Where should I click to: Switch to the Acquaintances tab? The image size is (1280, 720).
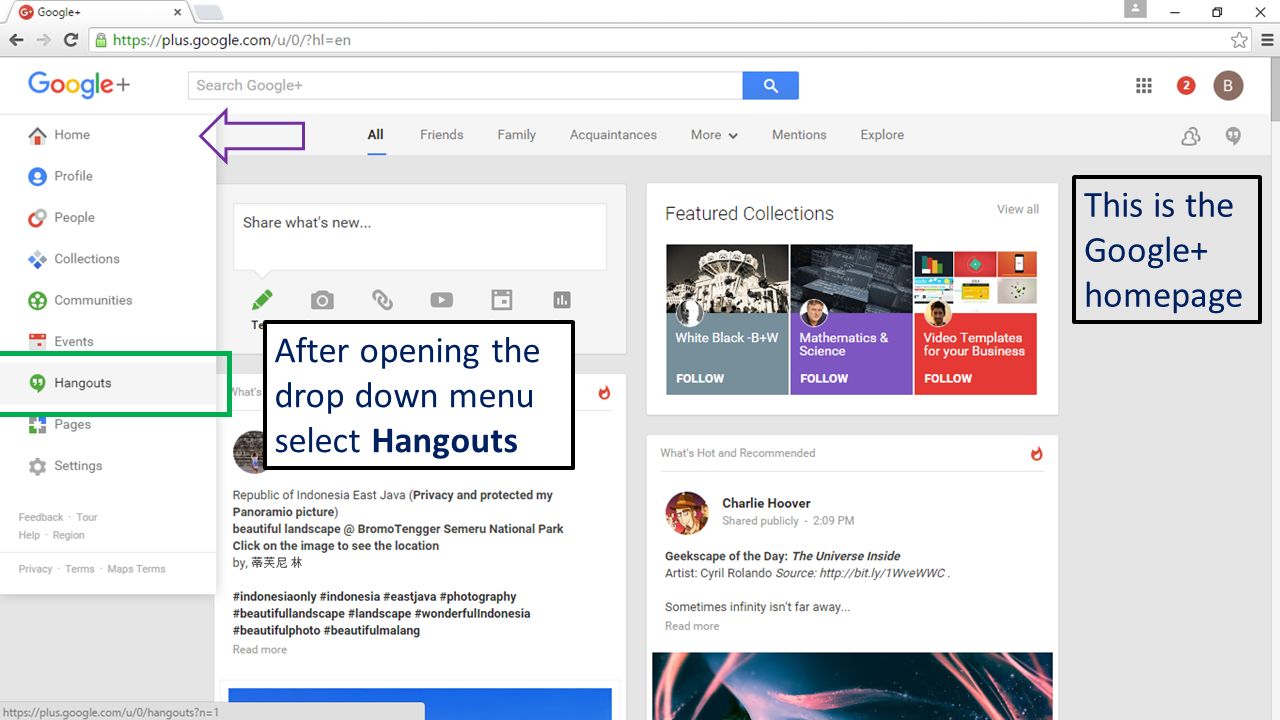(x=613, y=135)
